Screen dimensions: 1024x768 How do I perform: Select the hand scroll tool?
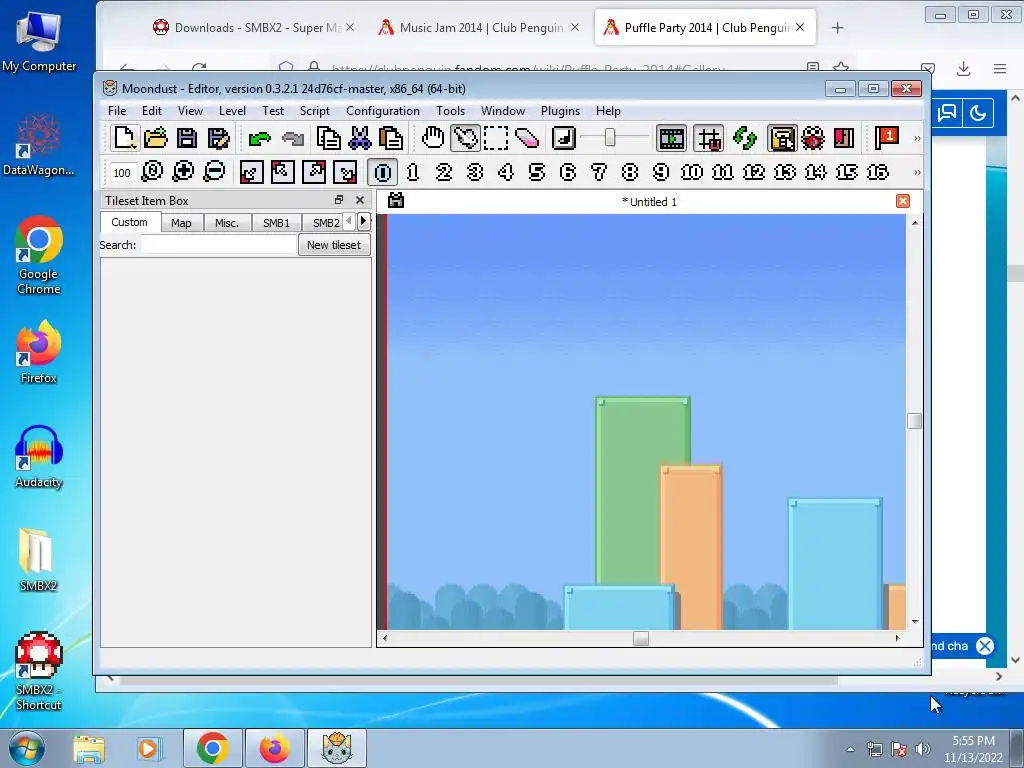click(x=432, y=138)
